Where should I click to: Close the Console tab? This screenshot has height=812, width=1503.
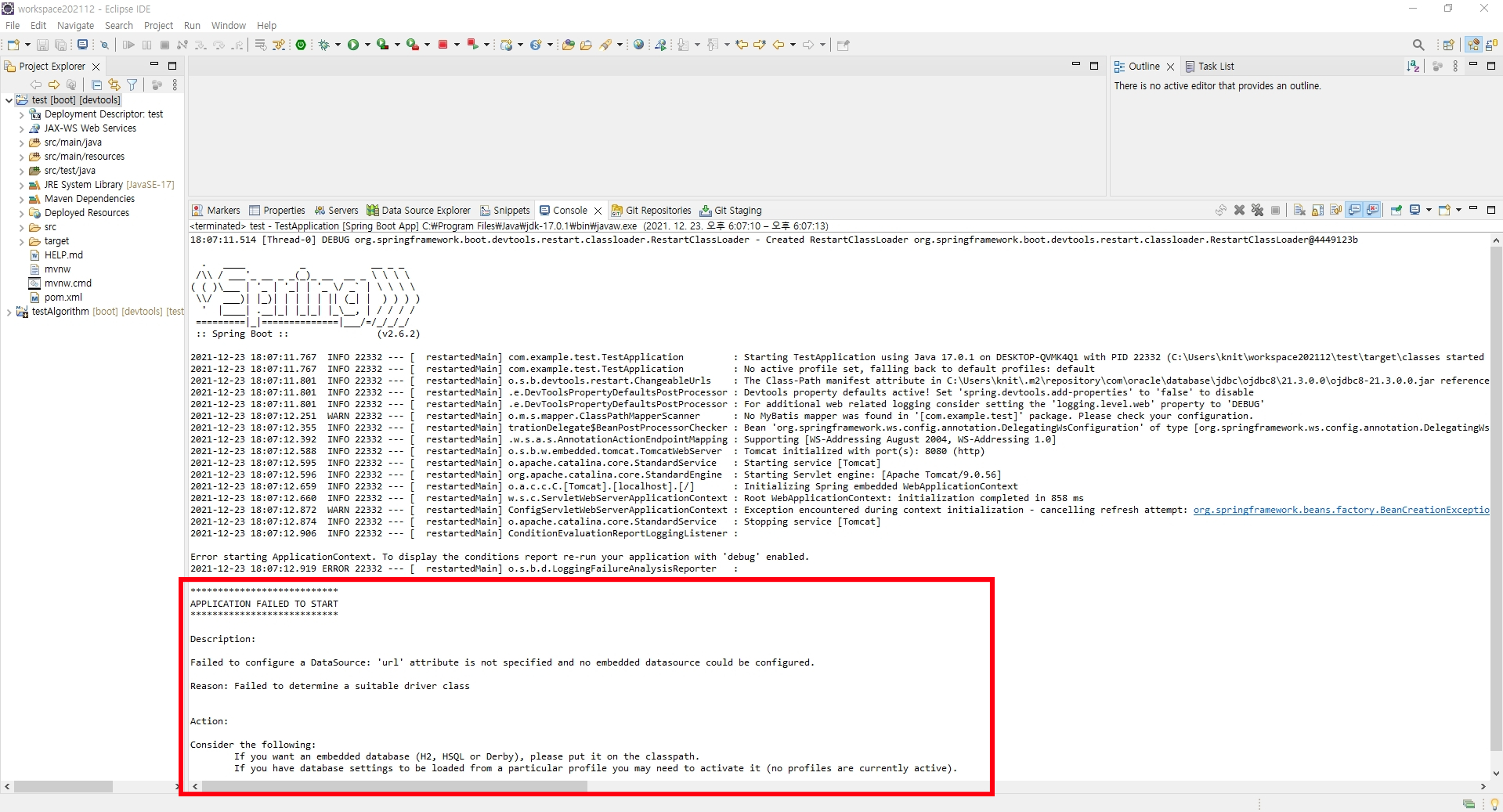(x=598, y=211)
